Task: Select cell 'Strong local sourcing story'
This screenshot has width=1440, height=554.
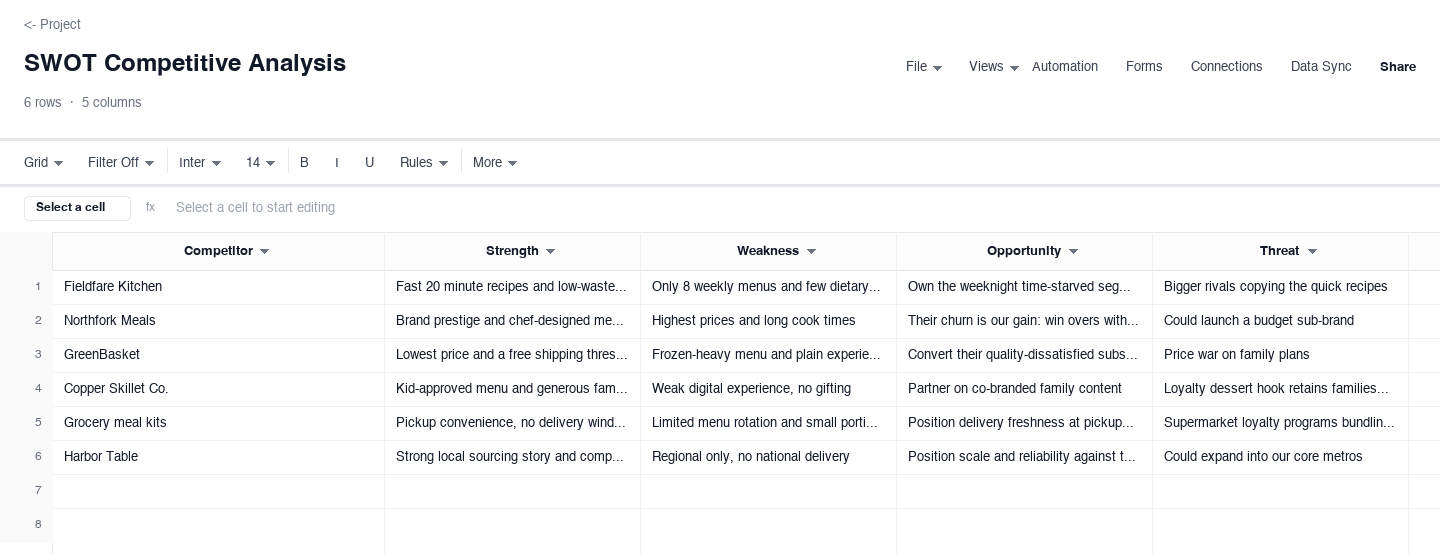Action: click(512, 457)
